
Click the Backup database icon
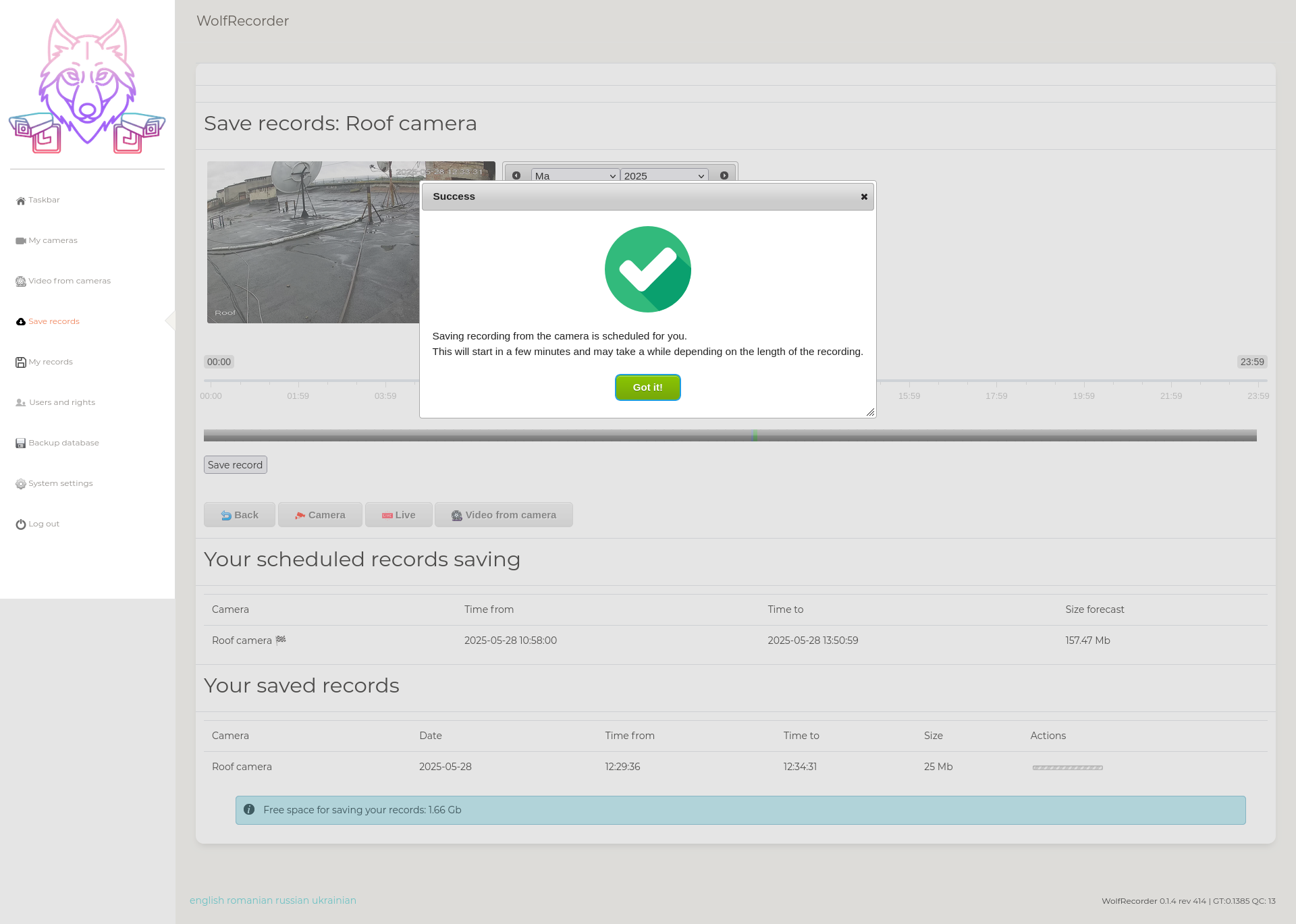[21, 443]
